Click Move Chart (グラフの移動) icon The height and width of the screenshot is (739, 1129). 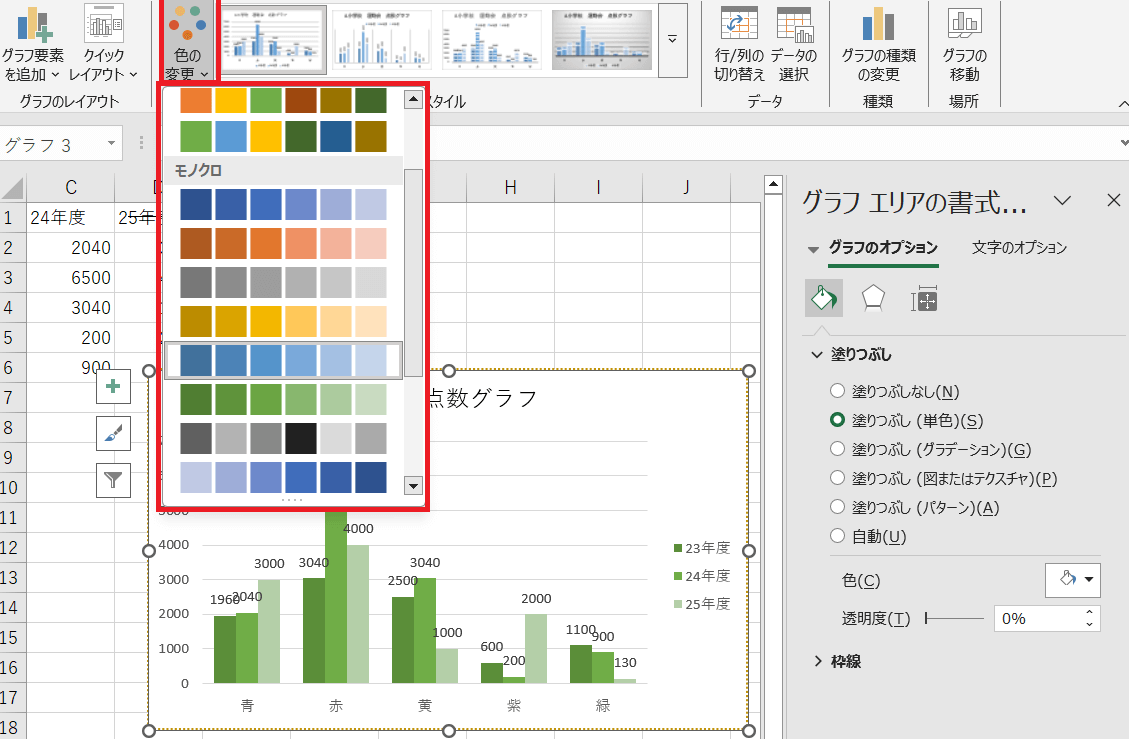coord(964,24)
